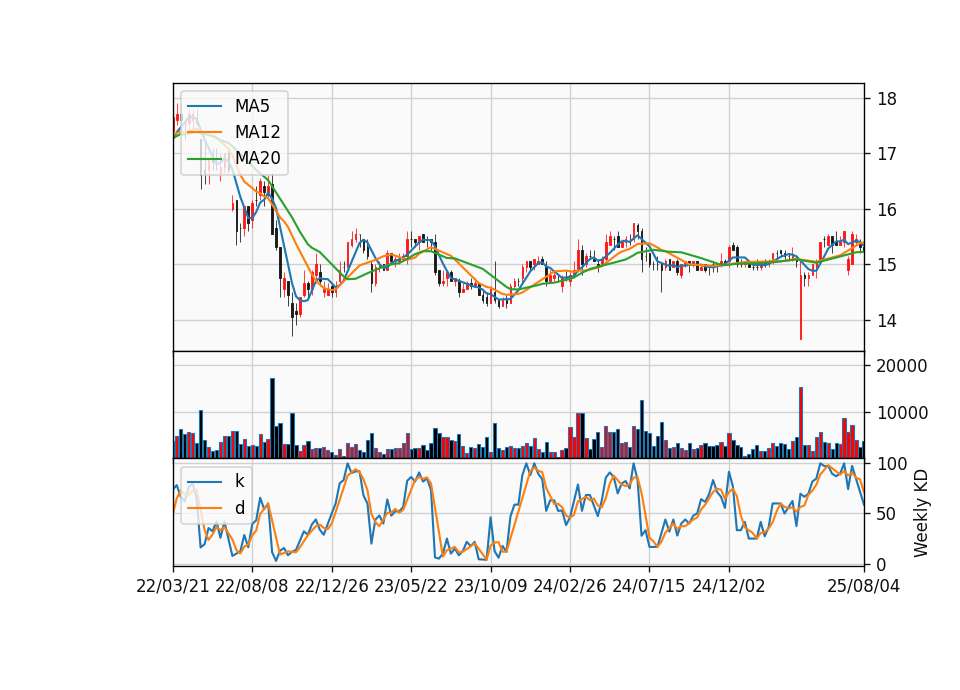Click the tallest black volume bar
Image resolution: width=960 pixels, height=690 pixels.
coord(272,418)
